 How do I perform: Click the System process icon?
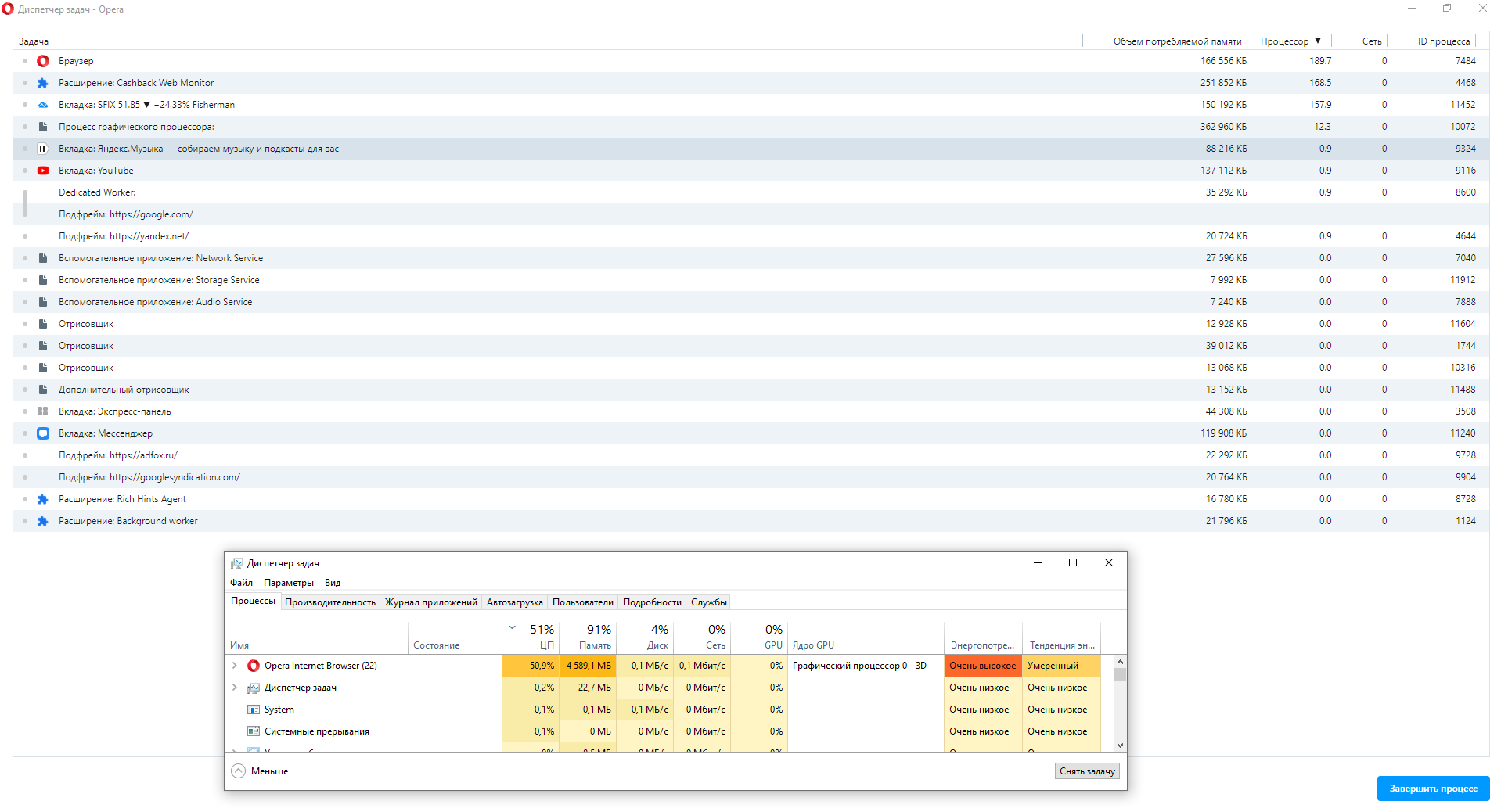pyautogui.click(x=253, y=710)
